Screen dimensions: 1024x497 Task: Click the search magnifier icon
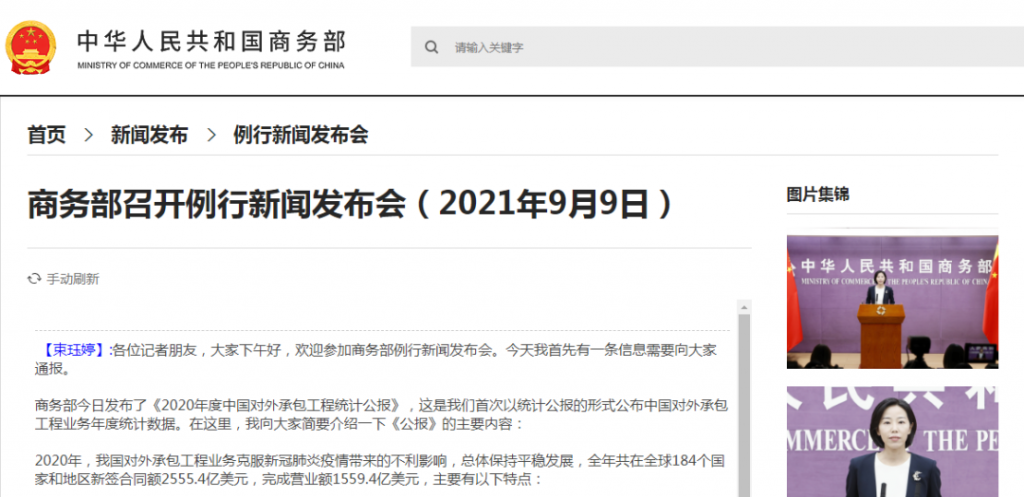click(x=431, y=47)
